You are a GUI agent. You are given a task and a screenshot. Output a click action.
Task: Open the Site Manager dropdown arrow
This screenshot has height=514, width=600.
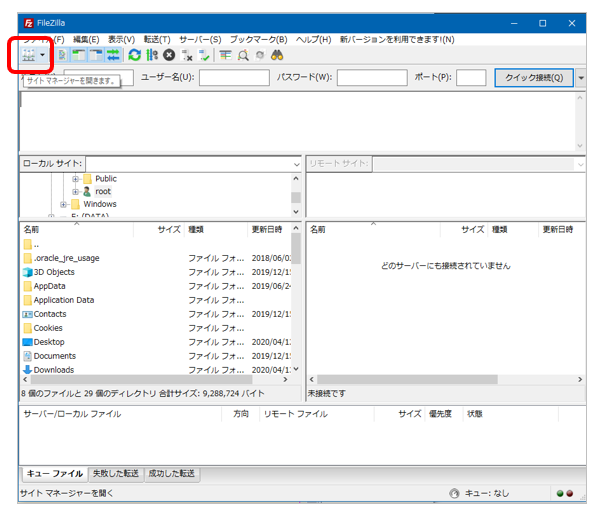point(42,55)
